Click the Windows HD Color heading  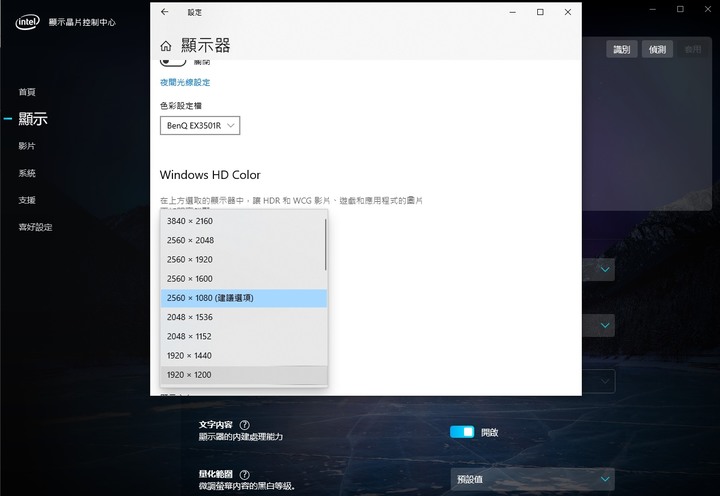pyautogui.click(x=210, y=175)
